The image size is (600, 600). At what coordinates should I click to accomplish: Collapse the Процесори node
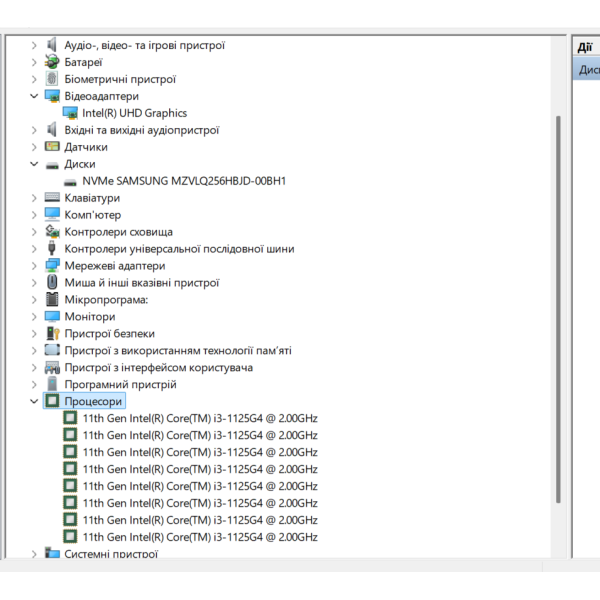click(34, 401)
